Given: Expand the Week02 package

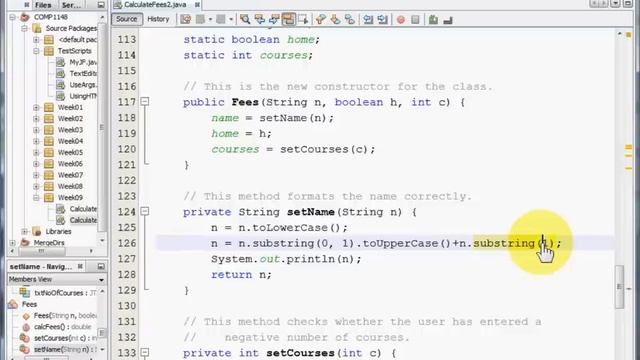Looking at the screenshot, I should 36,119.
